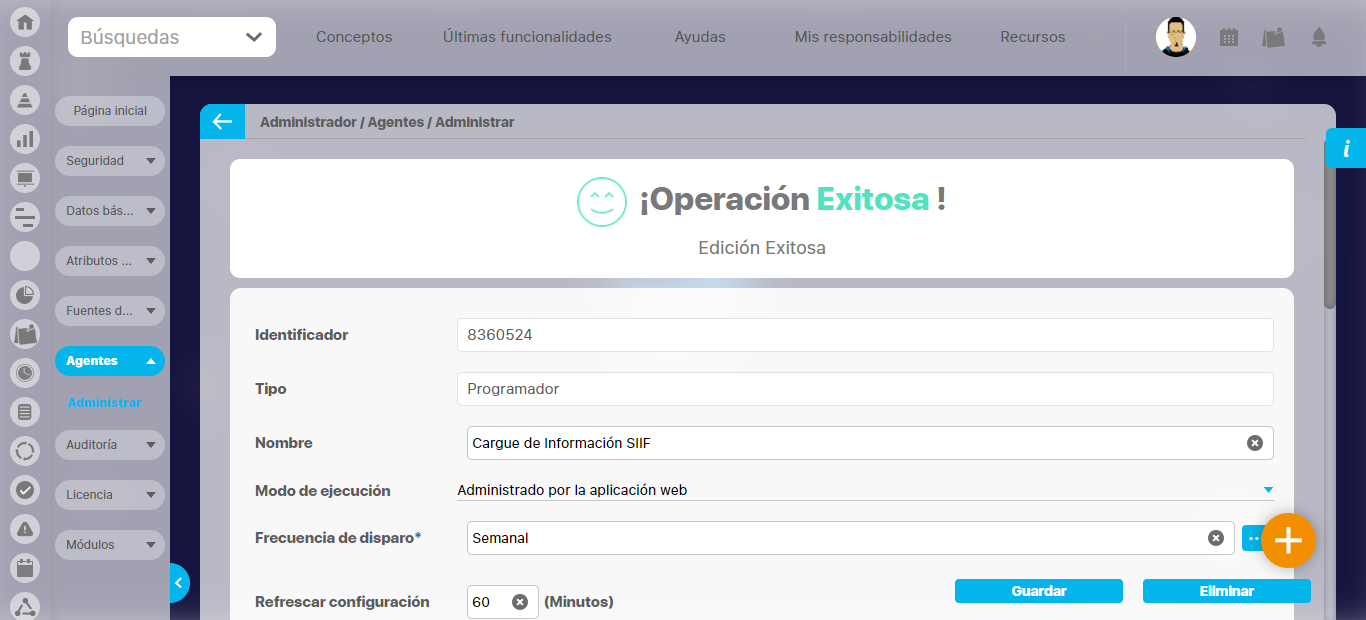Open the Conceptos top menu
The width and height of the screenshot is (1366, 620).
point(354,37)
